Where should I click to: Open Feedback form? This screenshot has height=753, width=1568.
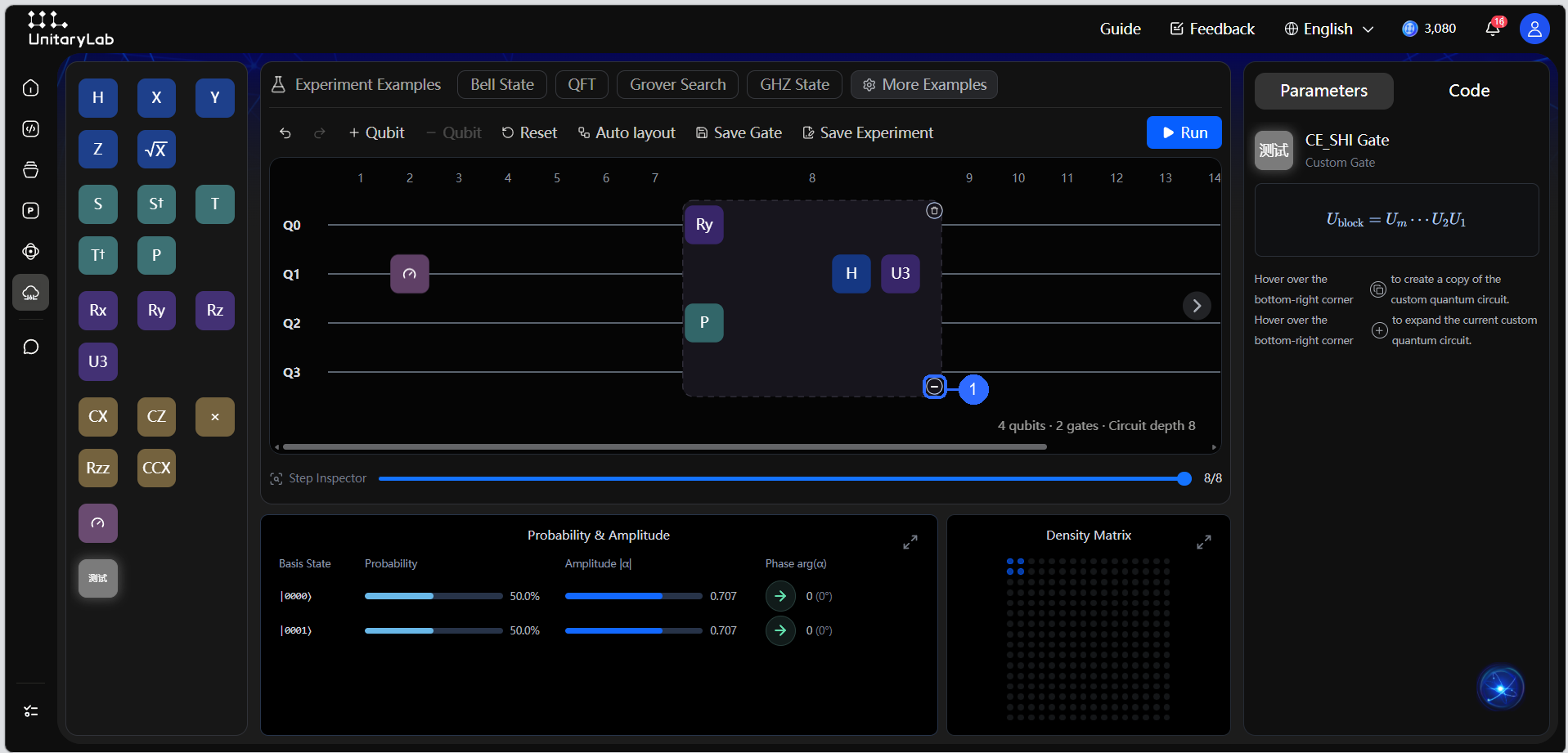(1212, 29)
